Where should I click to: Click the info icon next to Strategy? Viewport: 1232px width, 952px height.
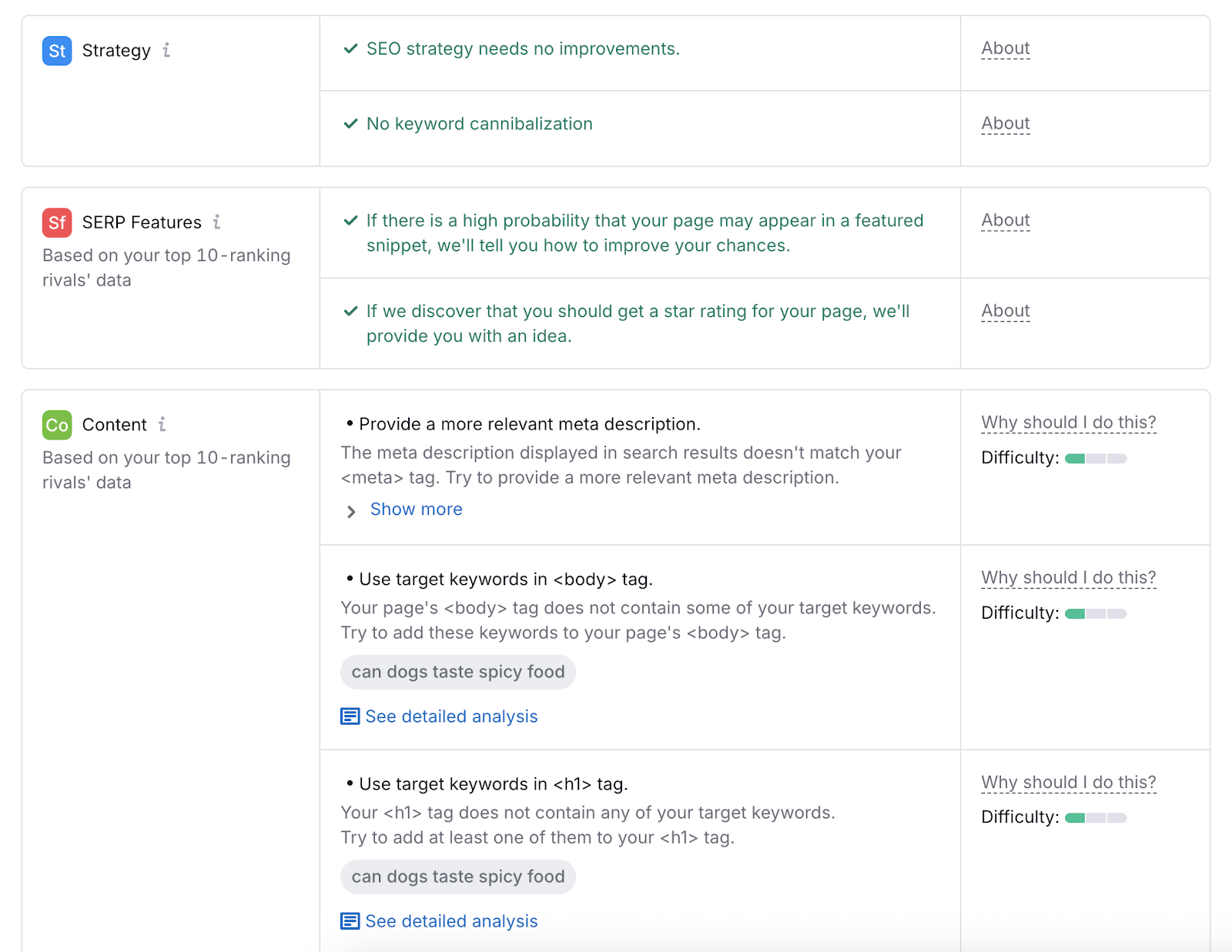pyautogui.click(x=167, y=51)
